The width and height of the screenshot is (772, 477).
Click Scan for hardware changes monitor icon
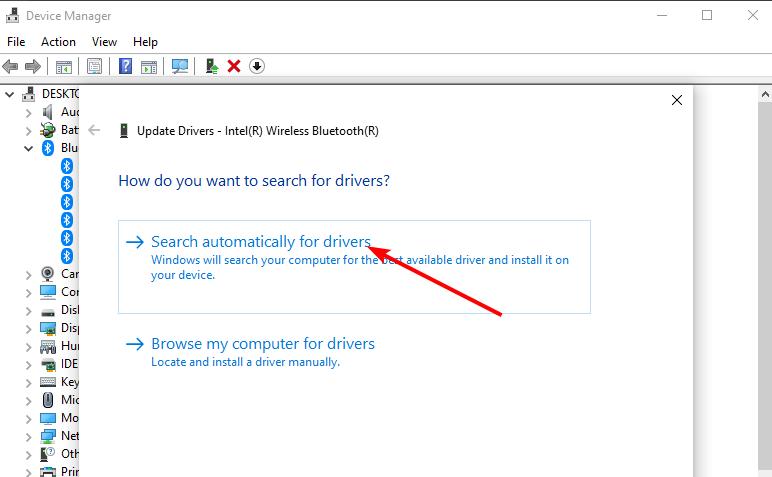[180, 66]
